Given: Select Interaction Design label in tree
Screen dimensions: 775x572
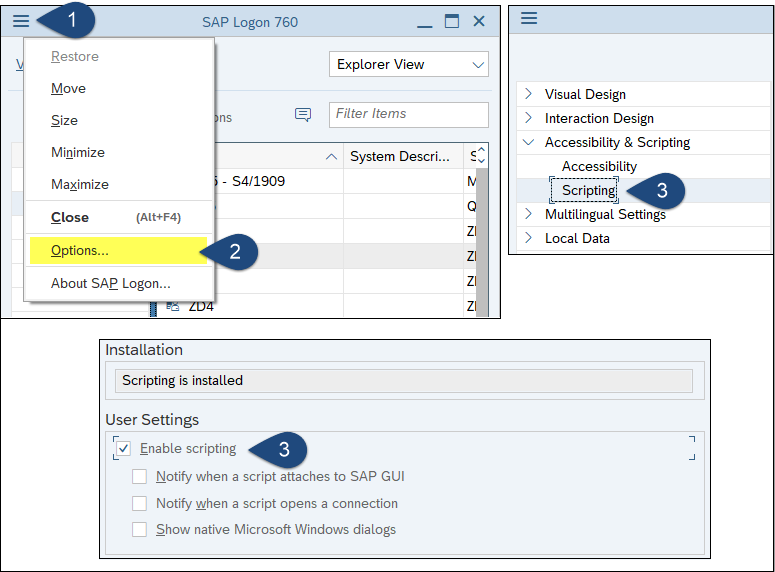Looking at the screenshot, I should pos(599,118).
